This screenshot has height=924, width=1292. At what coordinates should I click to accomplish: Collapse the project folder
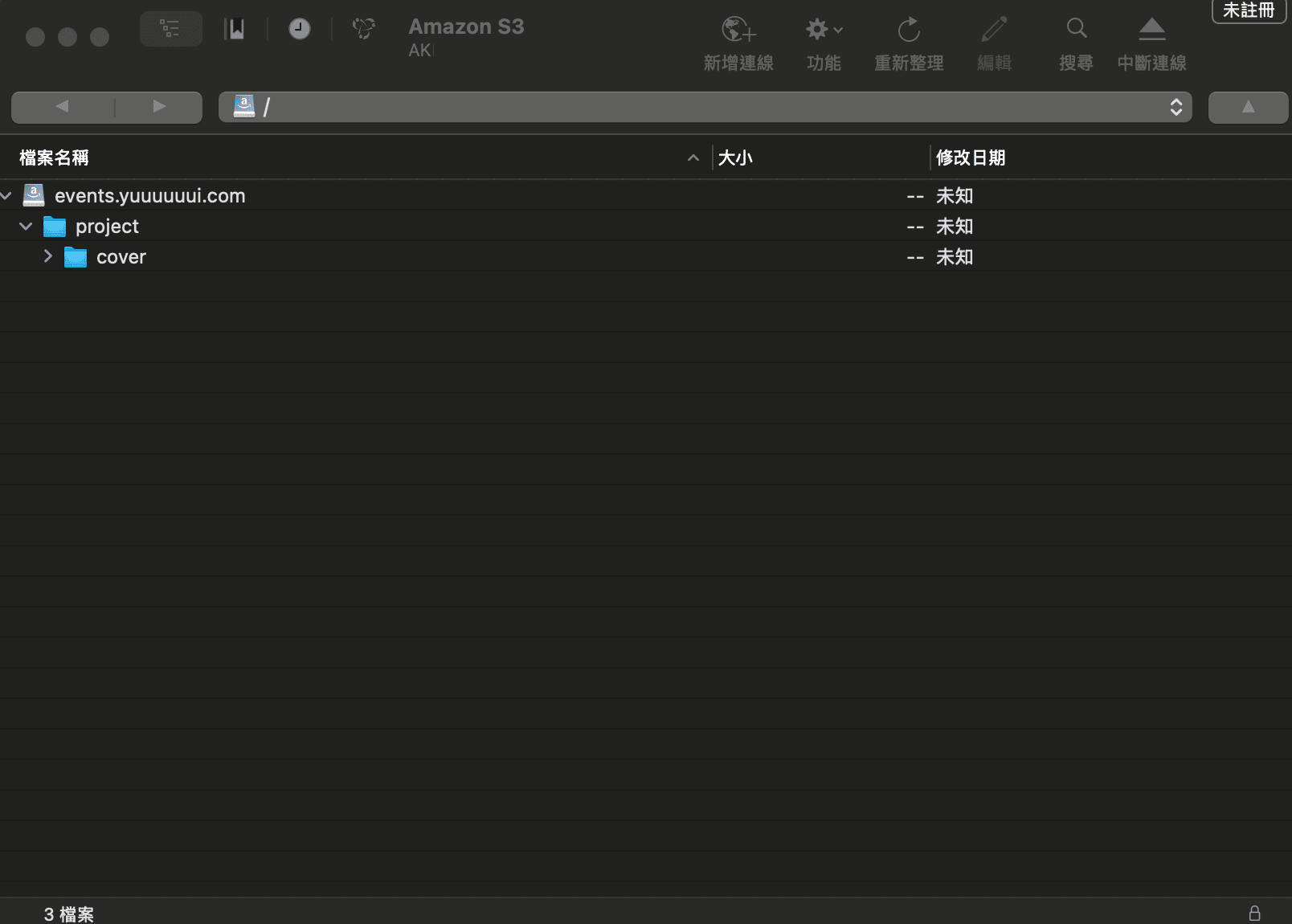point(26,227)
